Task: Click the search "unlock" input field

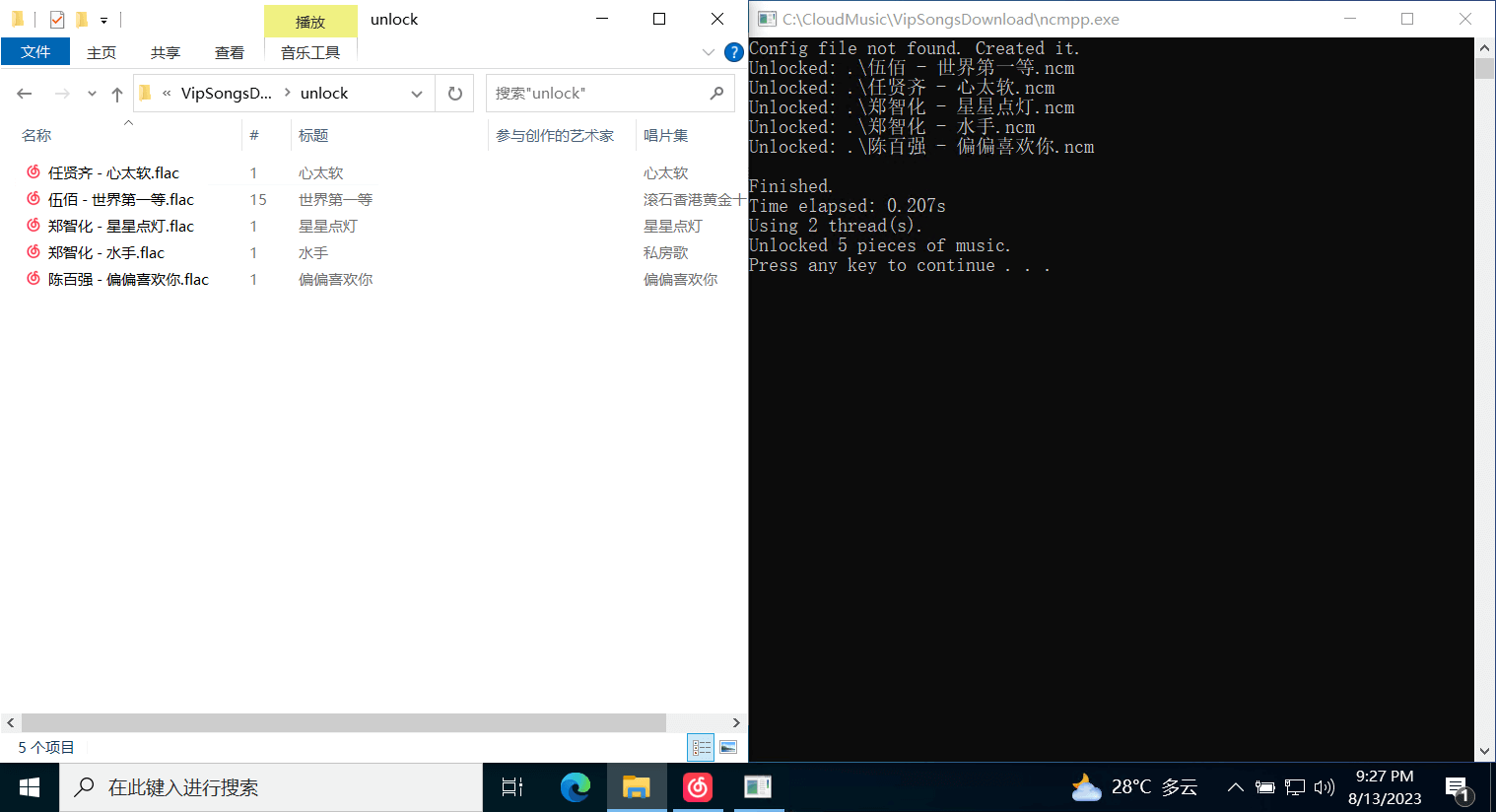Action: tap(599, 94)
